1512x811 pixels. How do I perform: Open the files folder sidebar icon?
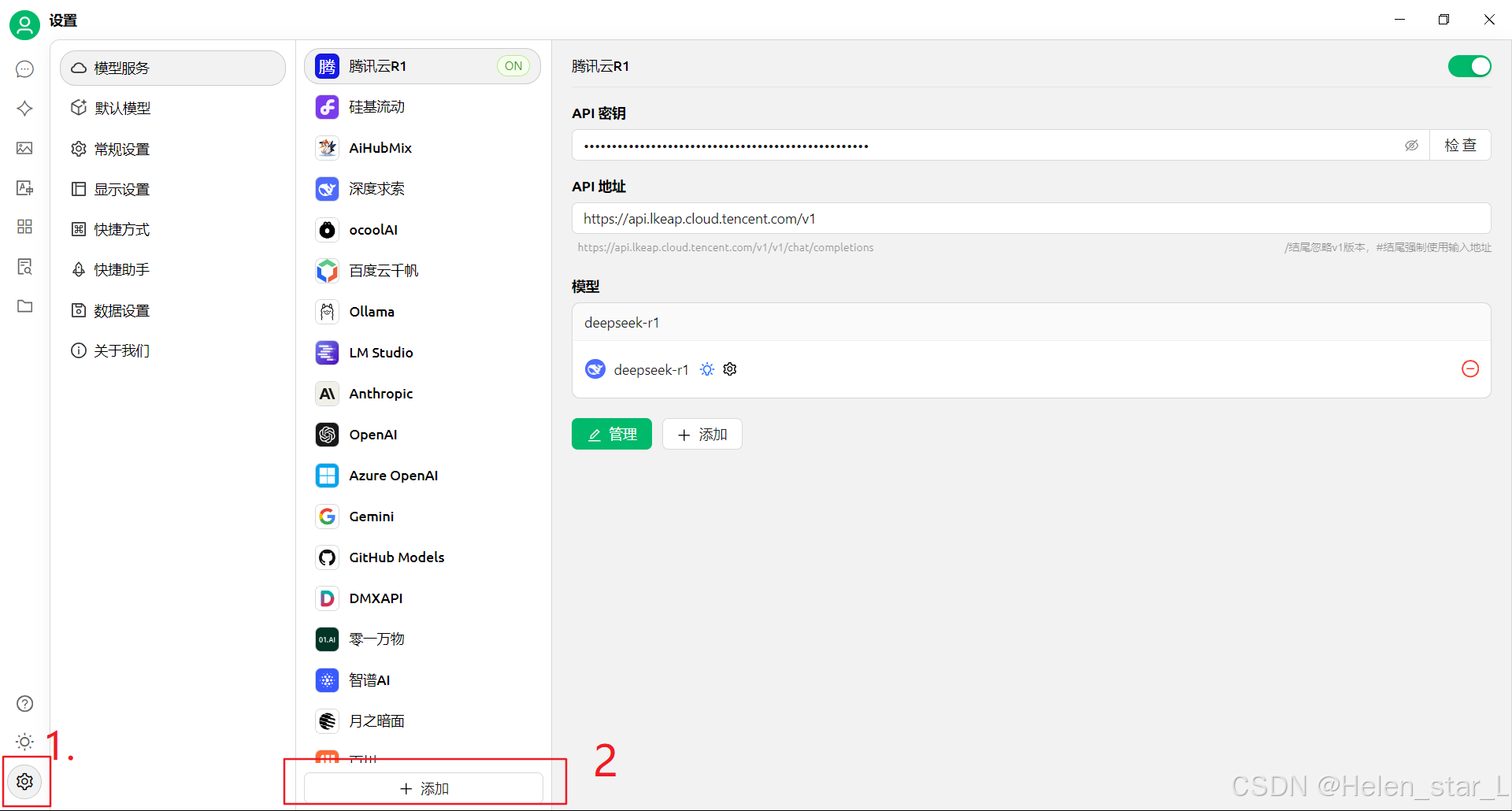point(25,306)
